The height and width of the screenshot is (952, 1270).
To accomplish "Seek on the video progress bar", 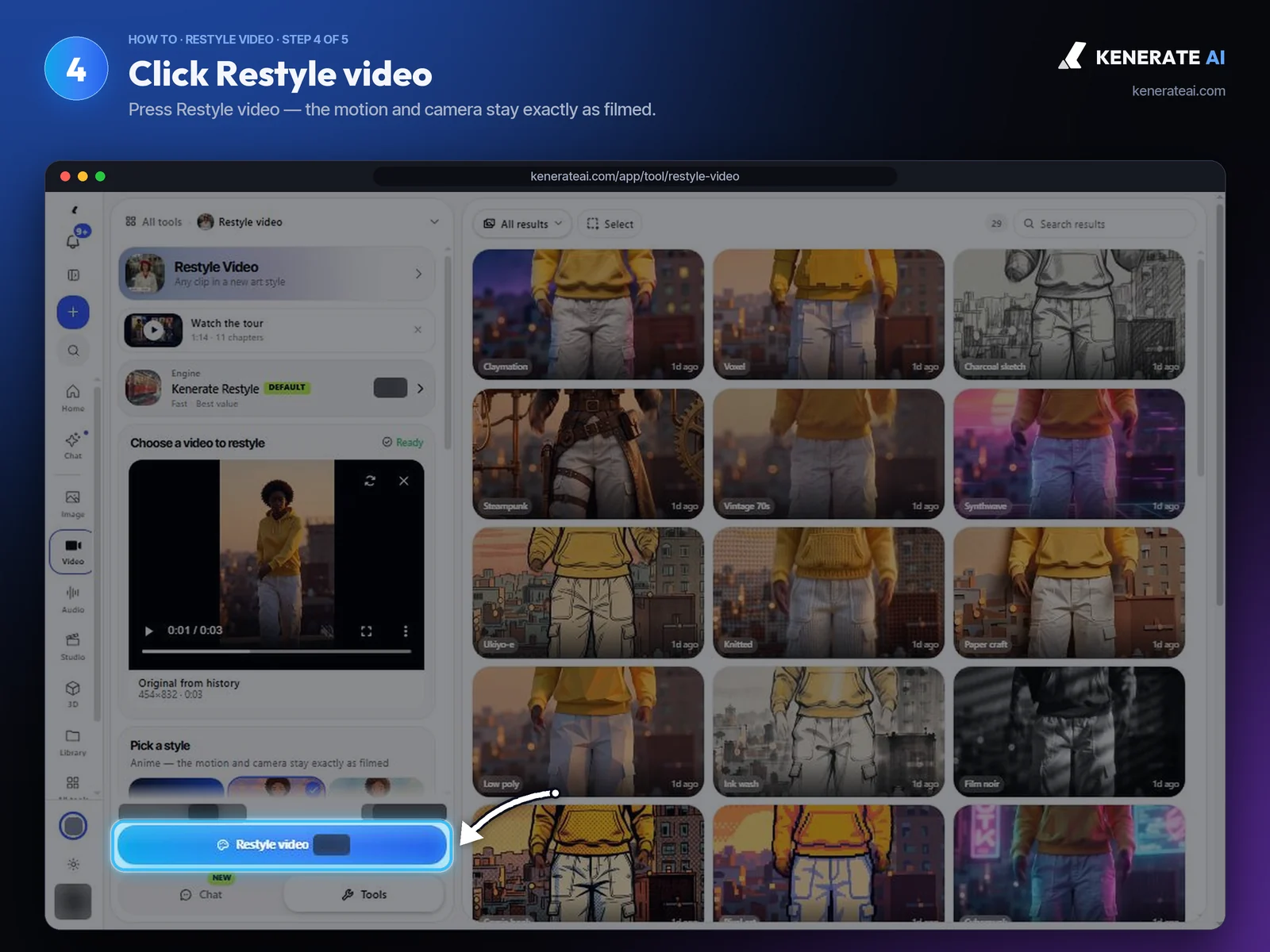I will tap(276, 651).
